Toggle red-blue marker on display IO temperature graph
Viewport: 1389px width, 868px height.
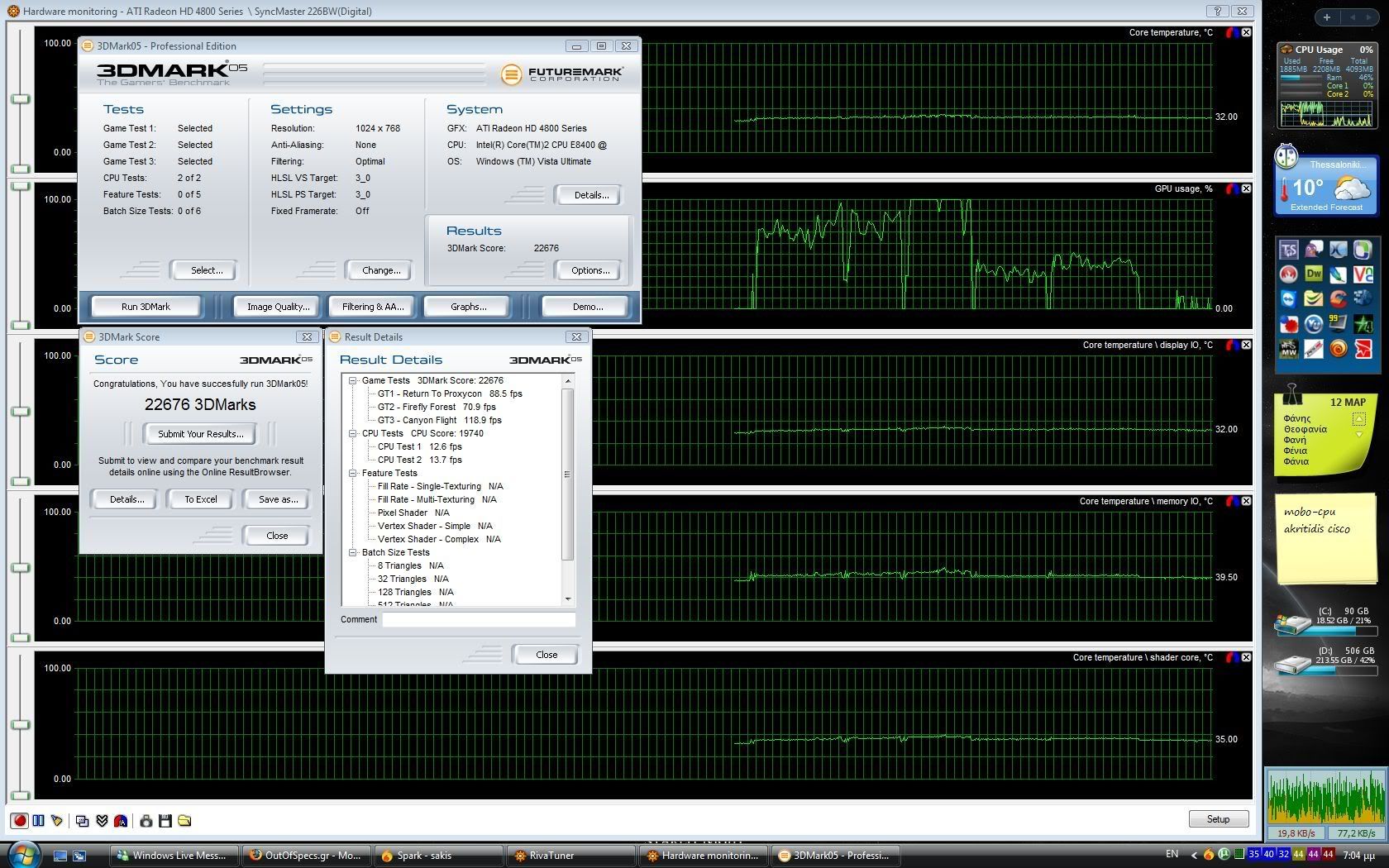pos(1232,345)
